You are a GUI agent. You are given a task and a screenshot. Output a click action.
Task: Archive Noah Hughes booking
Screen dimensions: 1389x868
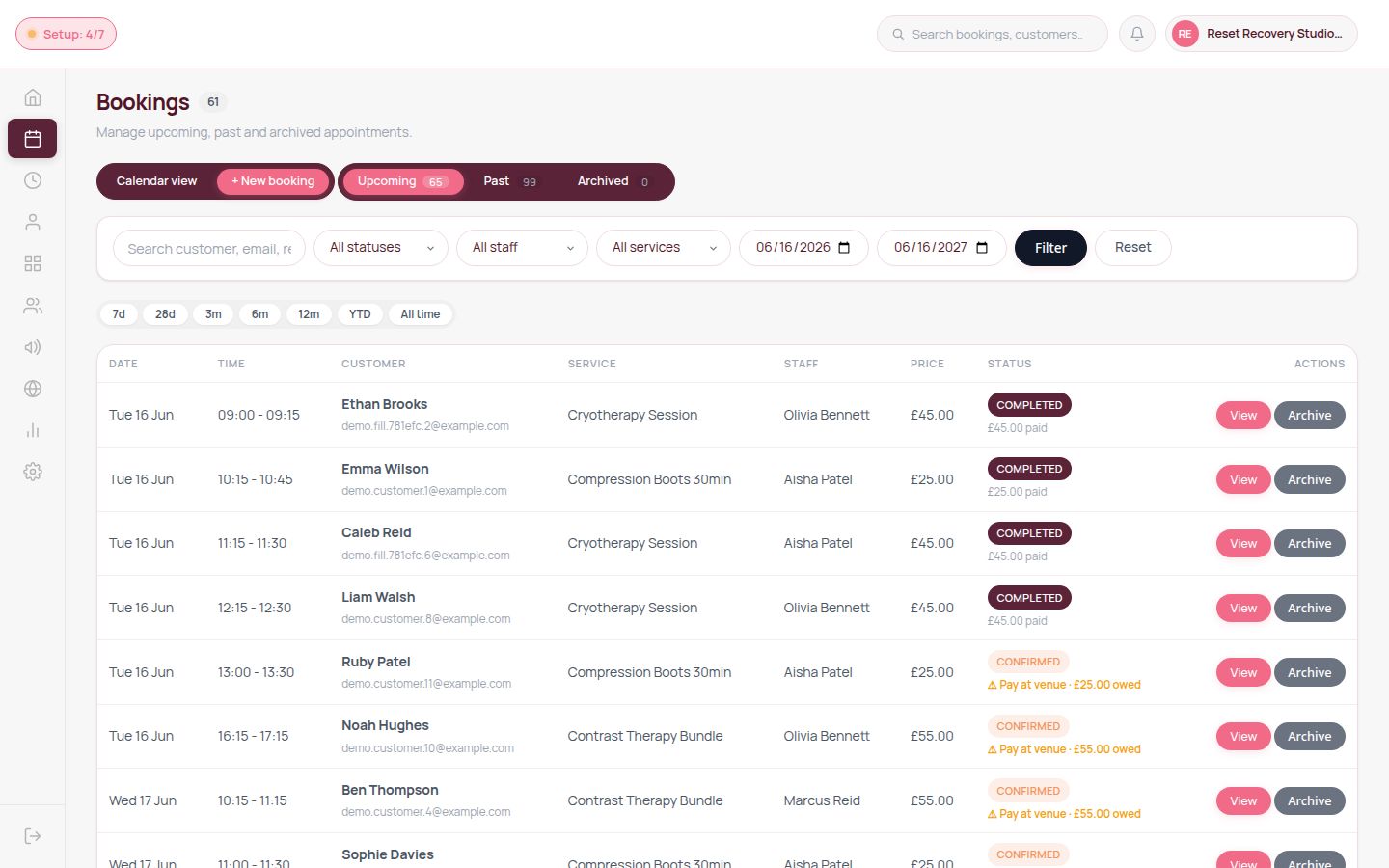(x=1309, y=737)
